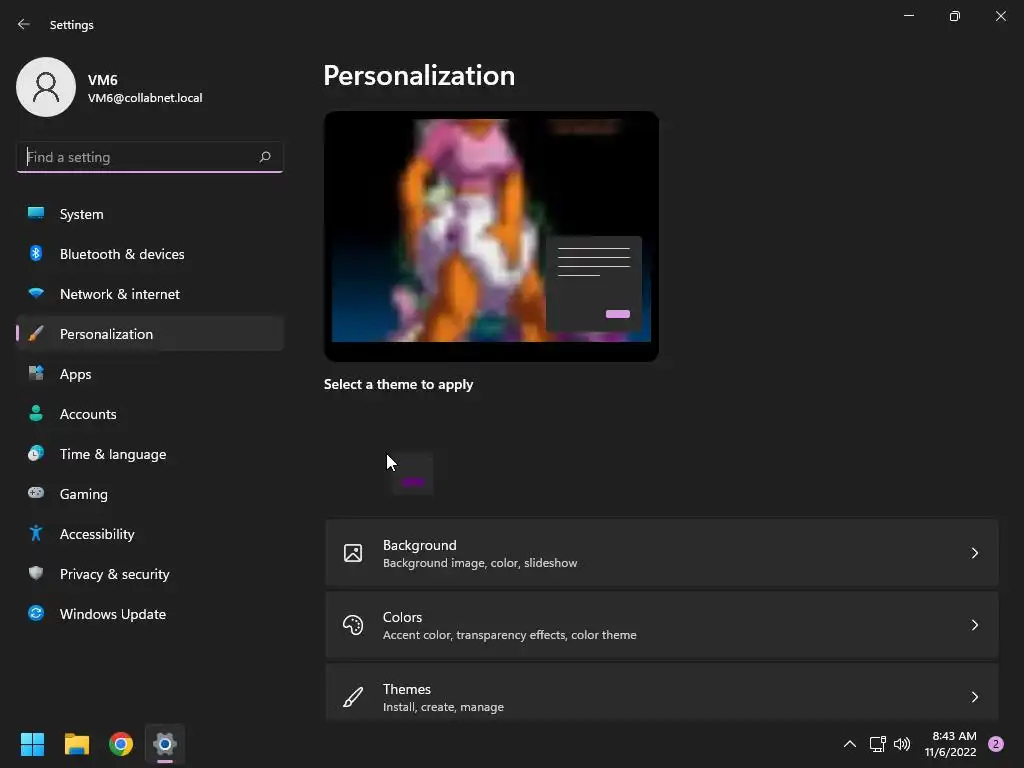
Task: Show hidden icons with the tray chevron
Action: click(850, 744)
